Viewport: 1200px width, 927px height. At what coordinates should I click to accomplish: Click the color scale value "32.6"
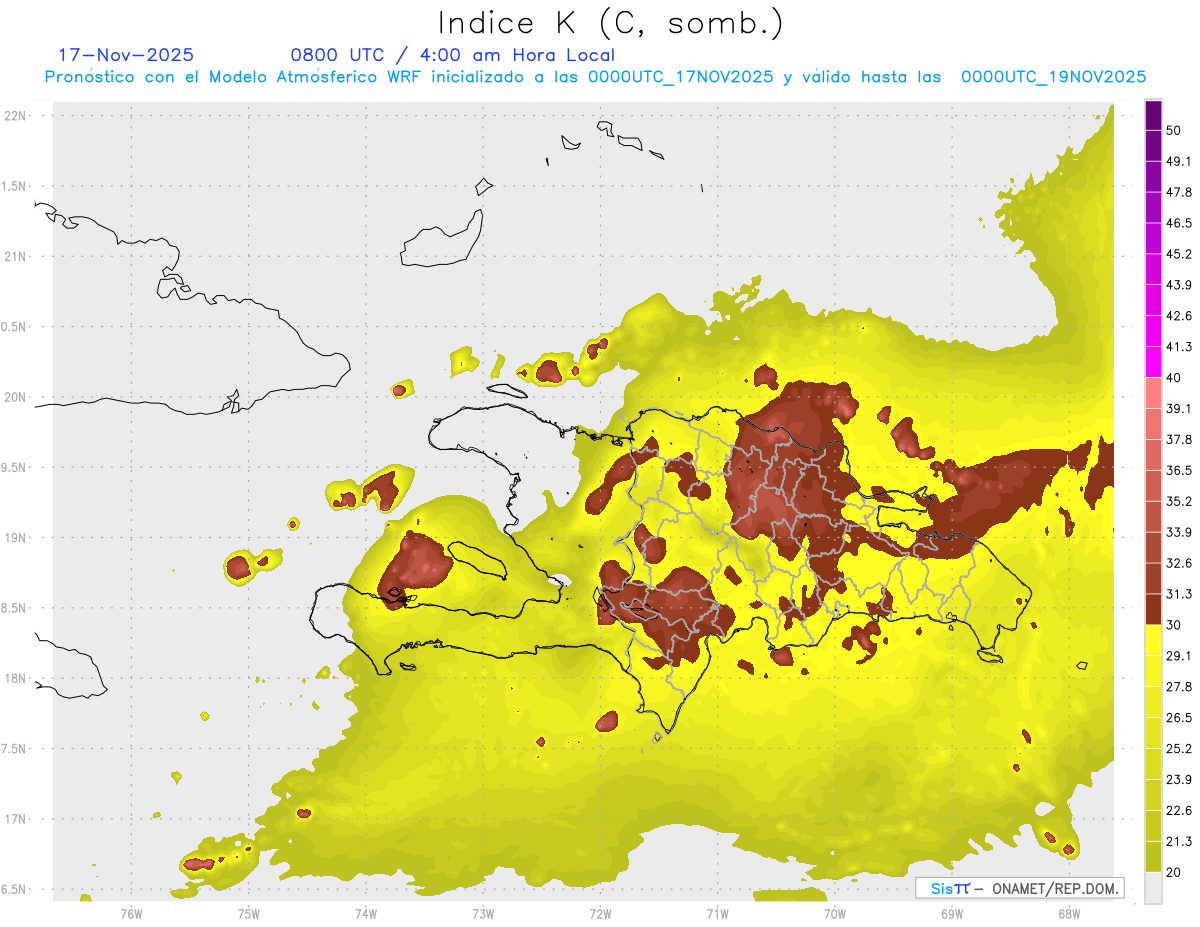(1179, 563)
